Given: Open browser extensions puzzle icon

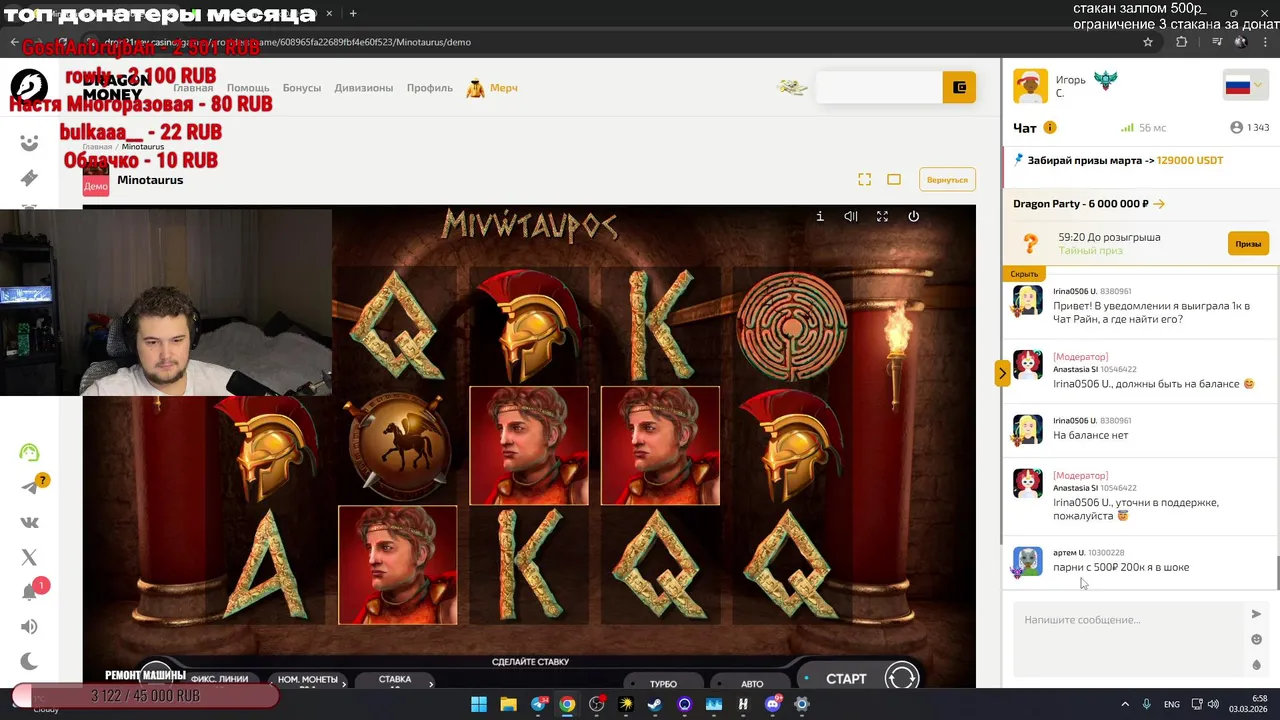Looking at the screenshot, I should click(x=1182, y=42).
